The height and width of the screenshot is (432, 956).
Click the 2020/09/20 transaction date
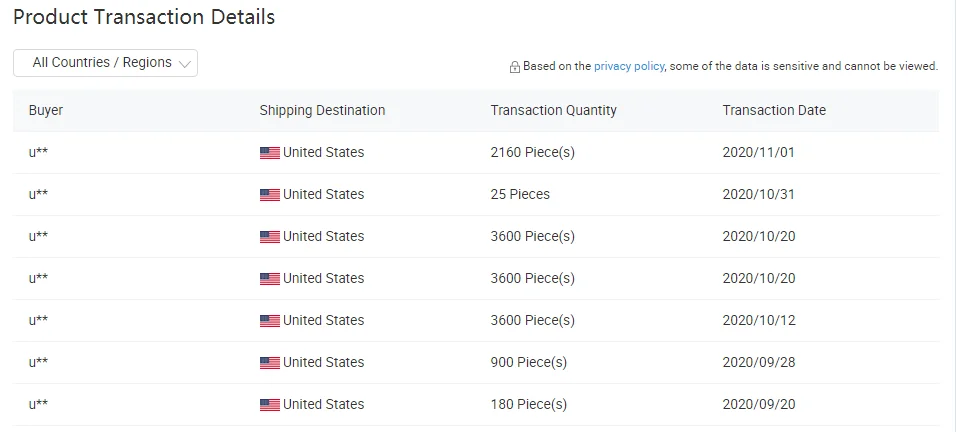(758, 404)
